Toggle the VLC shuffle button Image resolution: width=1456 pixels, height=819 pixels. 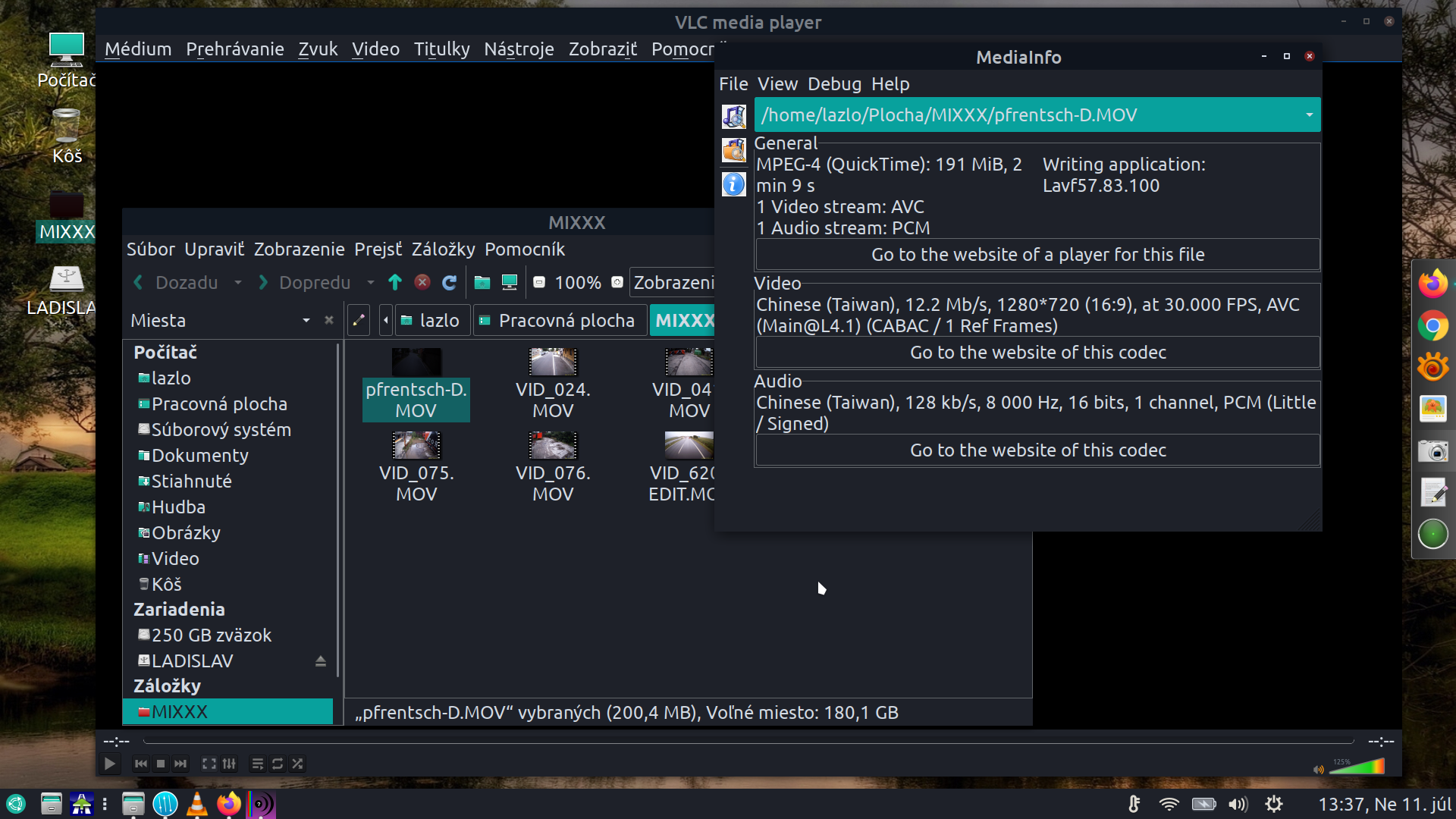point(297,764)
